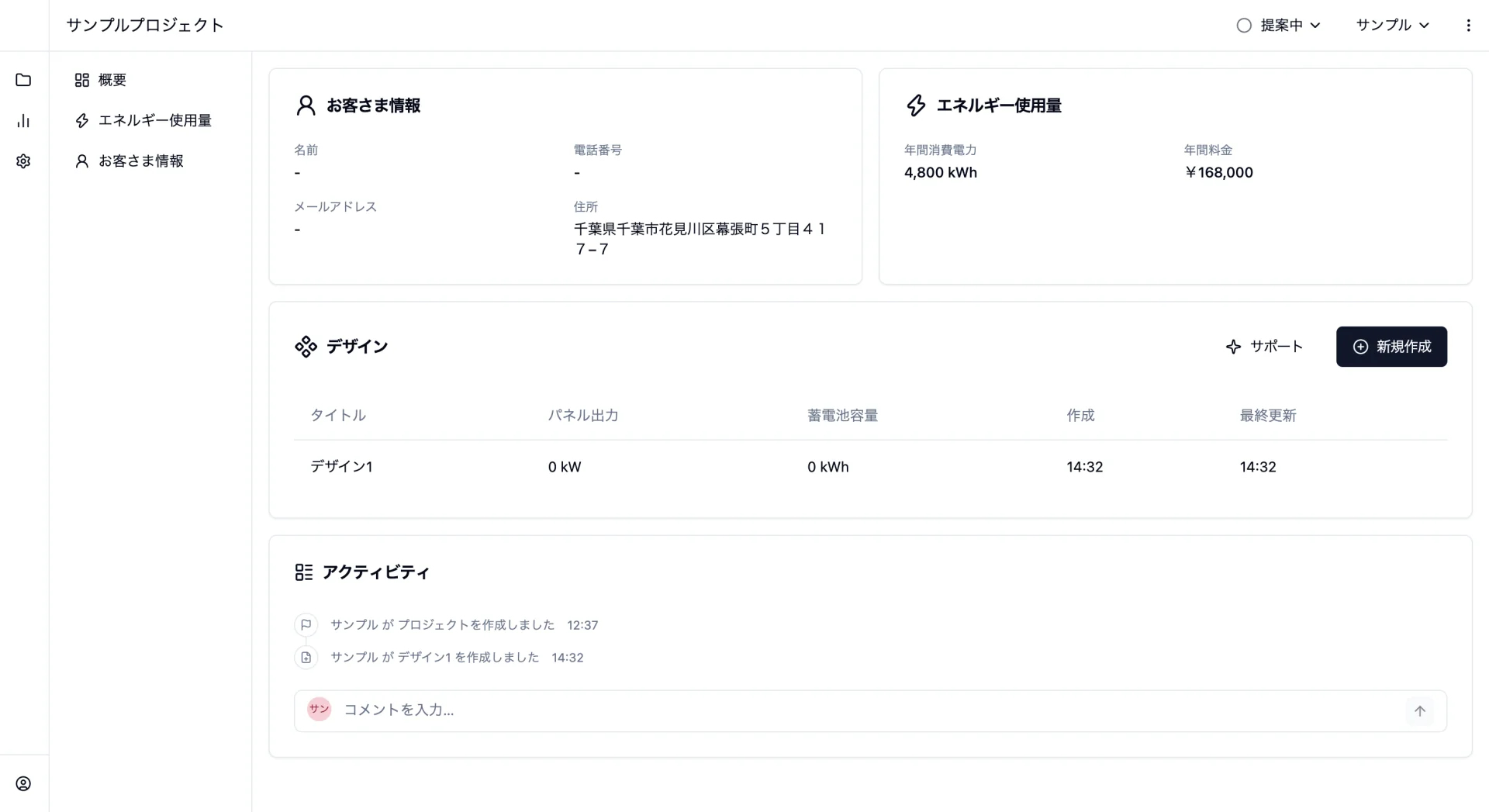Focus the コメントを入力 comment field

coord(869,710)
